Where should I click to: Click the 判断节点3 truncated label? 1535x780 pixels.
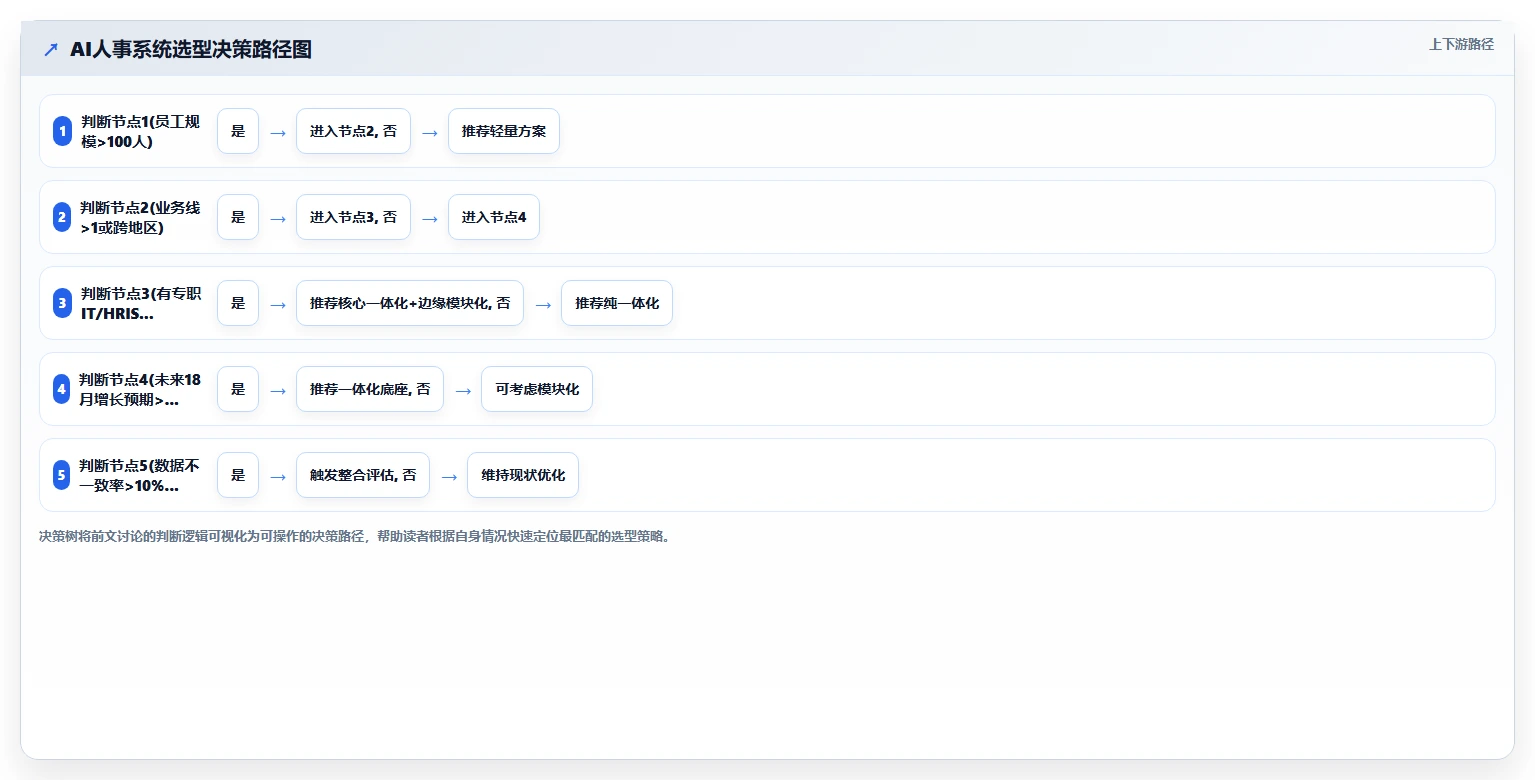(x=141, y=303)
